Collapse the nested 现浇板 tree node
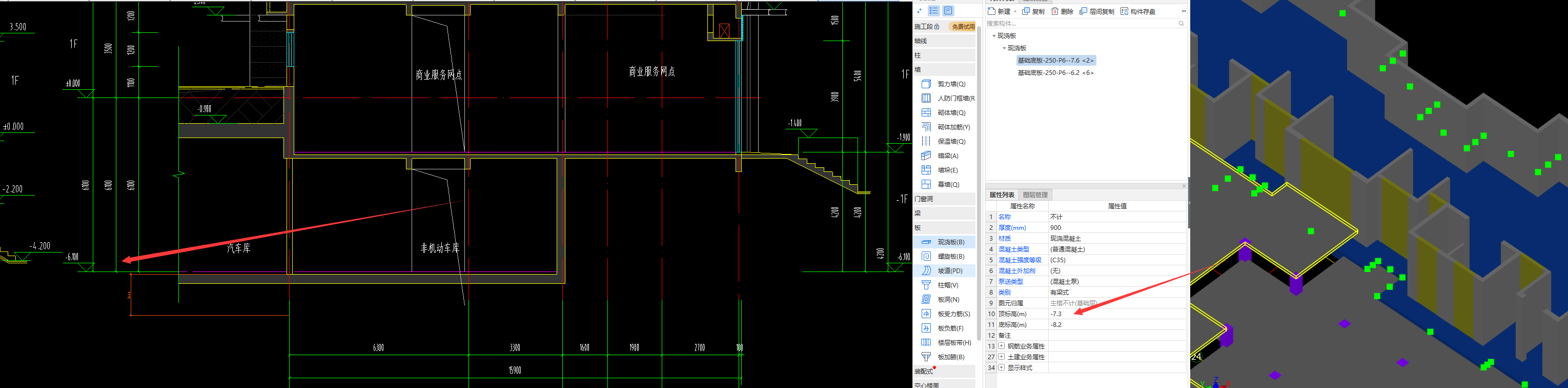Screen dimensions: 1568x388 tap(1004, 48)
